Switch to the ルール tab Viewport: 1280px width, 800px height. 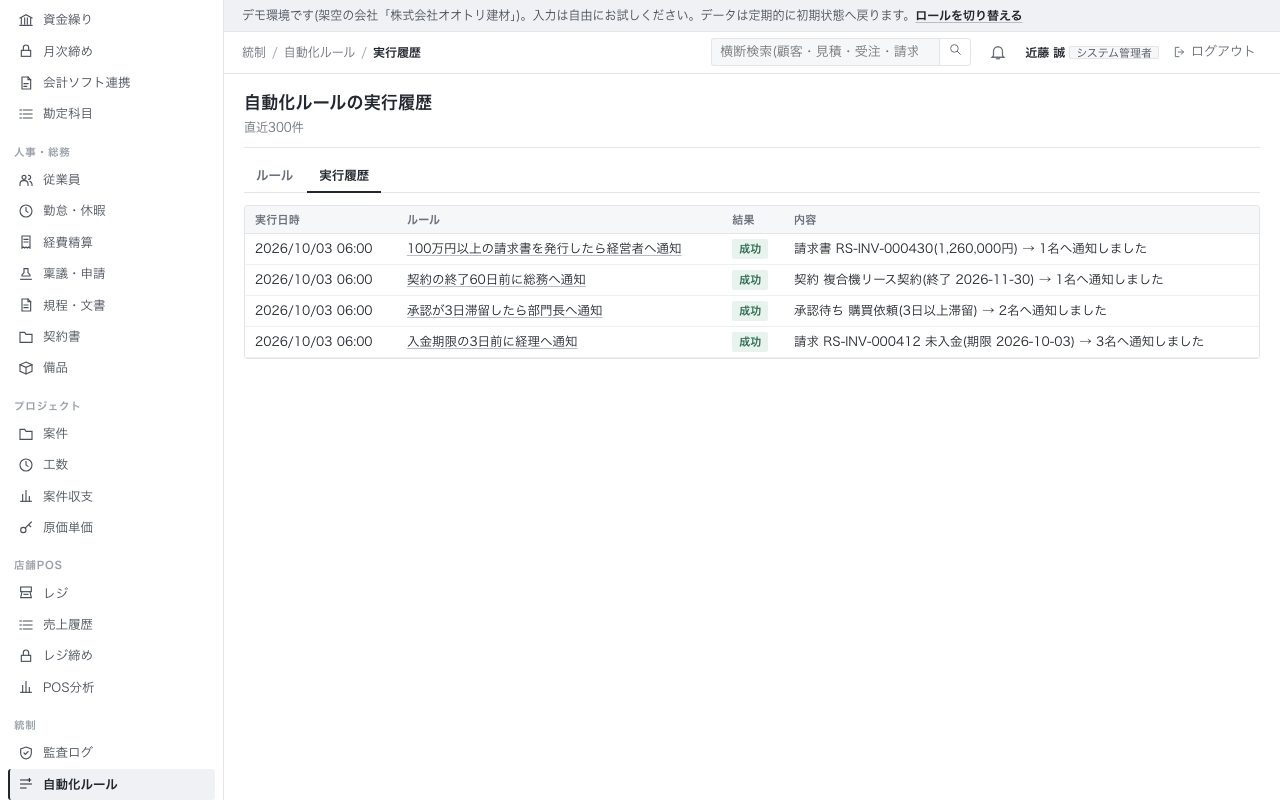pyautogui.click(x=274, y=175)
